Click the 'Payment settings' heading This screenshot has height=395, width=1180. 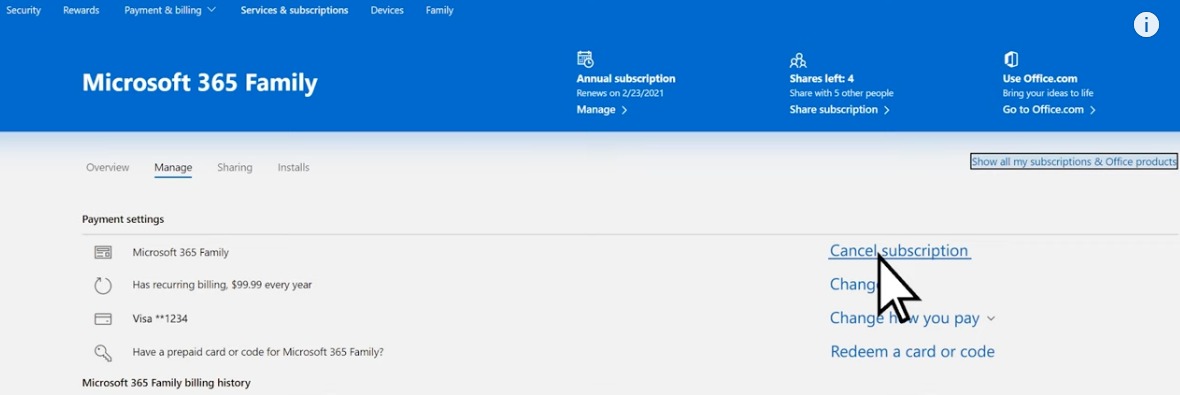123,220
